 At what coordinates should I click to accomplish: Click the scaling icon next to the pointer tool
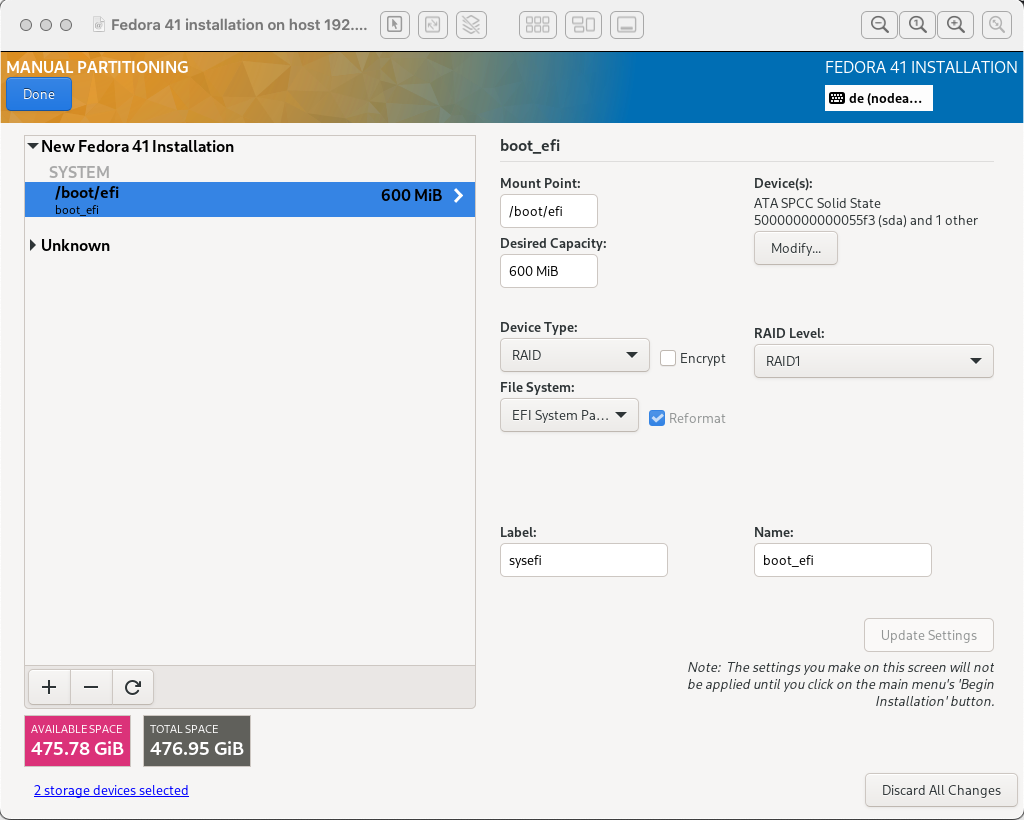(432, 25)
